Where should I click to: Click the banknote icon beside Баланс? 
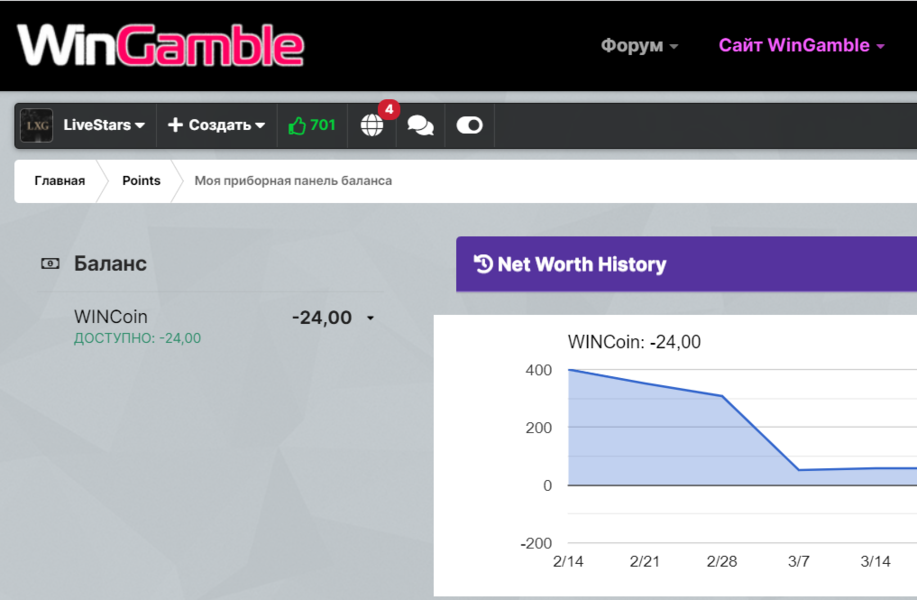point(50,264)
